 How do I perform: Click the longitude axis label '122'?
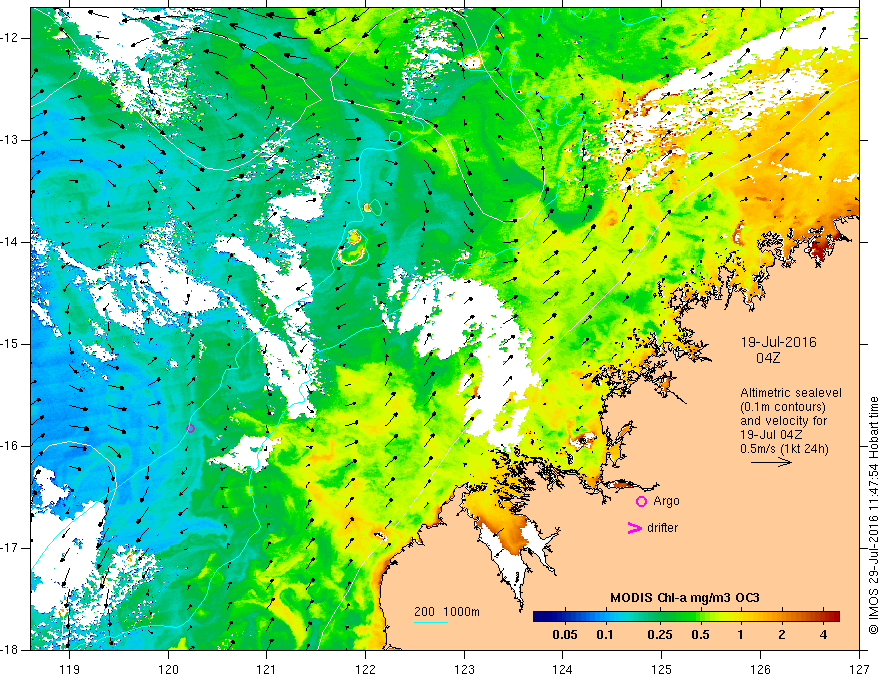tap(365, 669)
